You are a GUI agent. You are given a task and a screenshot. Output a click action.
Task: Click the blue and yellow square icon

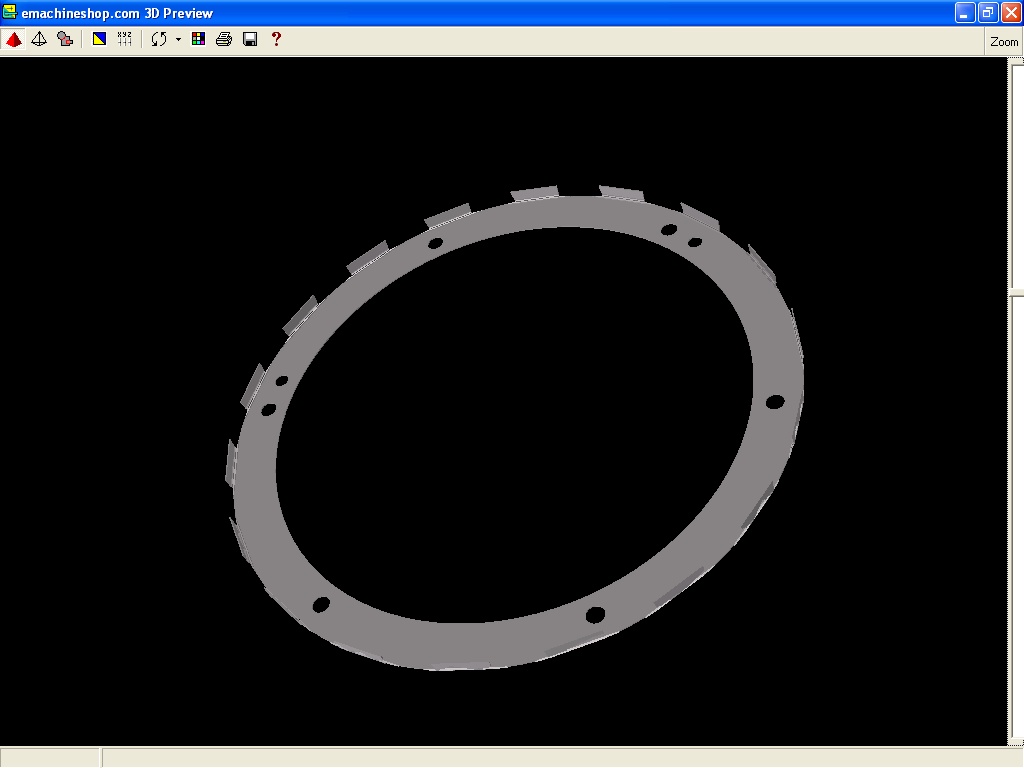point(99,39)
